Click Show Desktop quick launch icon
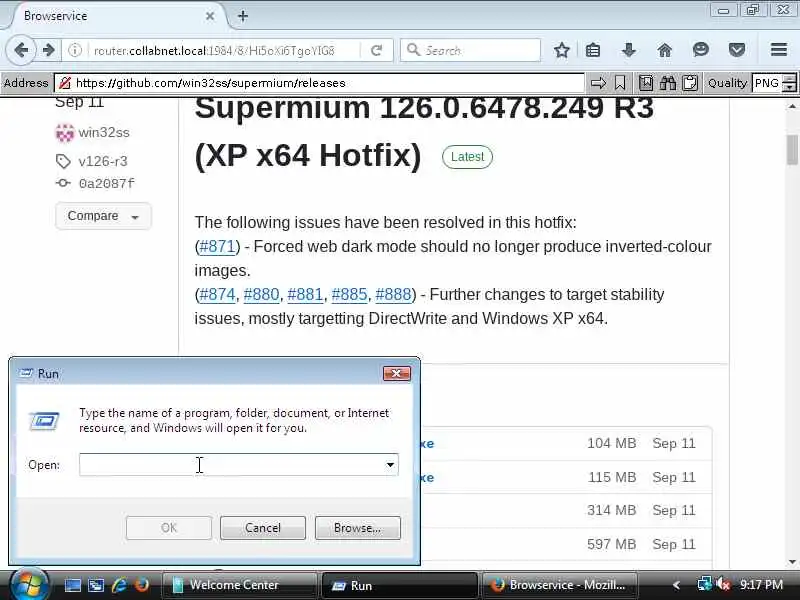The height and width of the screenshot is (600, 800). click(72, 585)
